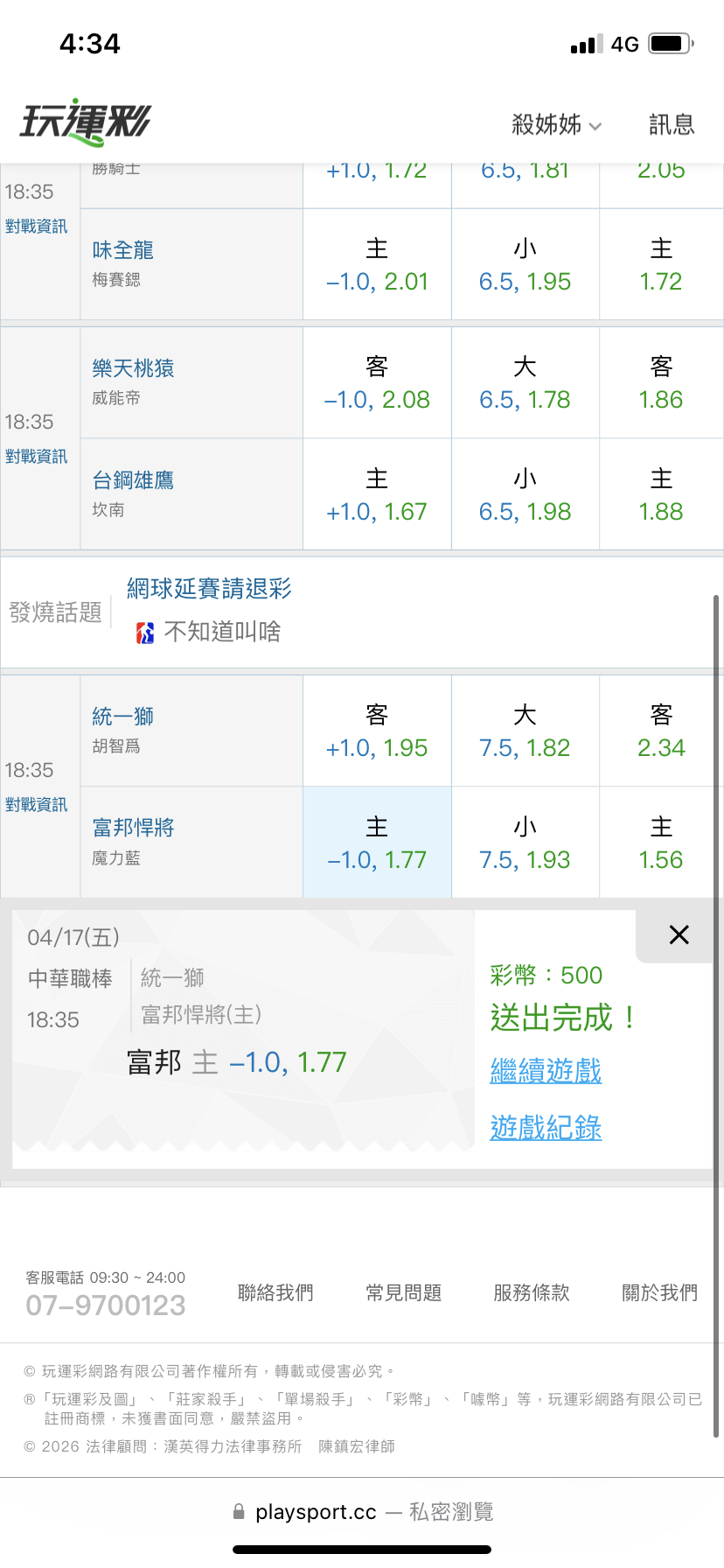This screenshot has width=724, height=1568.
Task: Click the basketball icon beside 不知道叫啥
Action: point(145,633)
